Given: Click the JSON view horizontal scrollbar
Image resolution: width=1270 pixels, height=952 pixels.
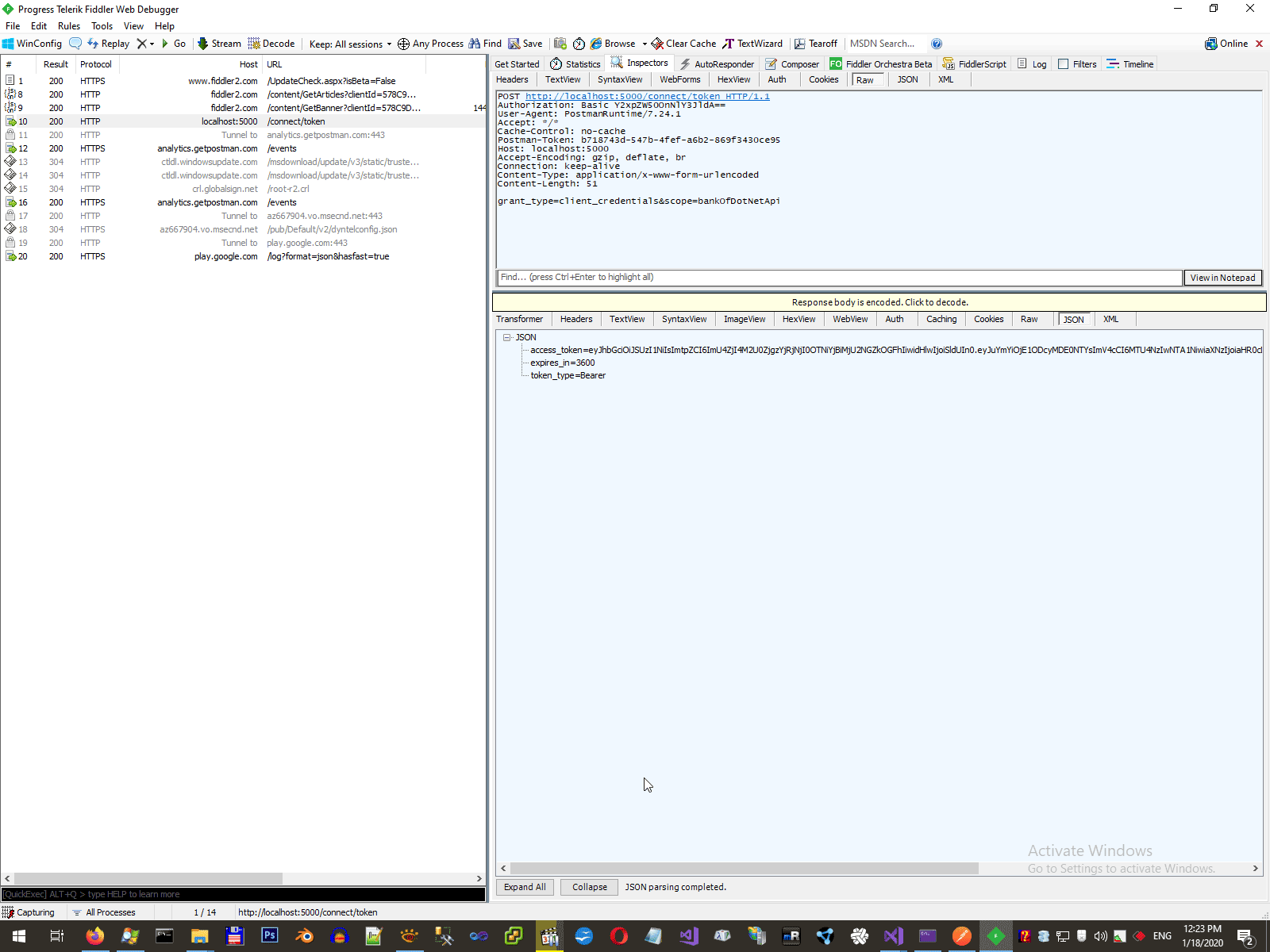Looking at the screenshot, I should (x=744, y=869).
